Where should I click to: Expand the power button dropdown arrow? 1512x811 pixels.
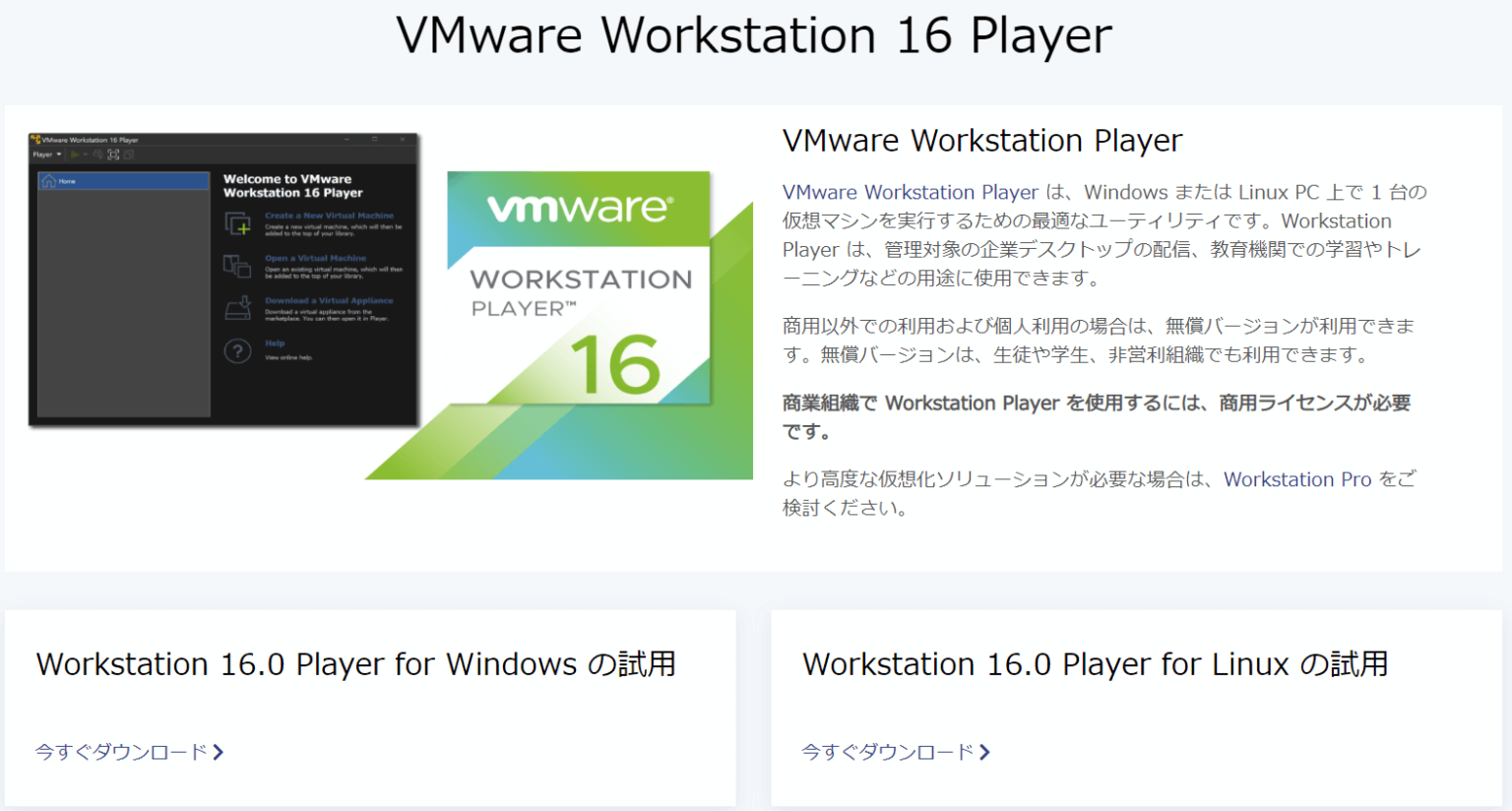tap(84, 154)
